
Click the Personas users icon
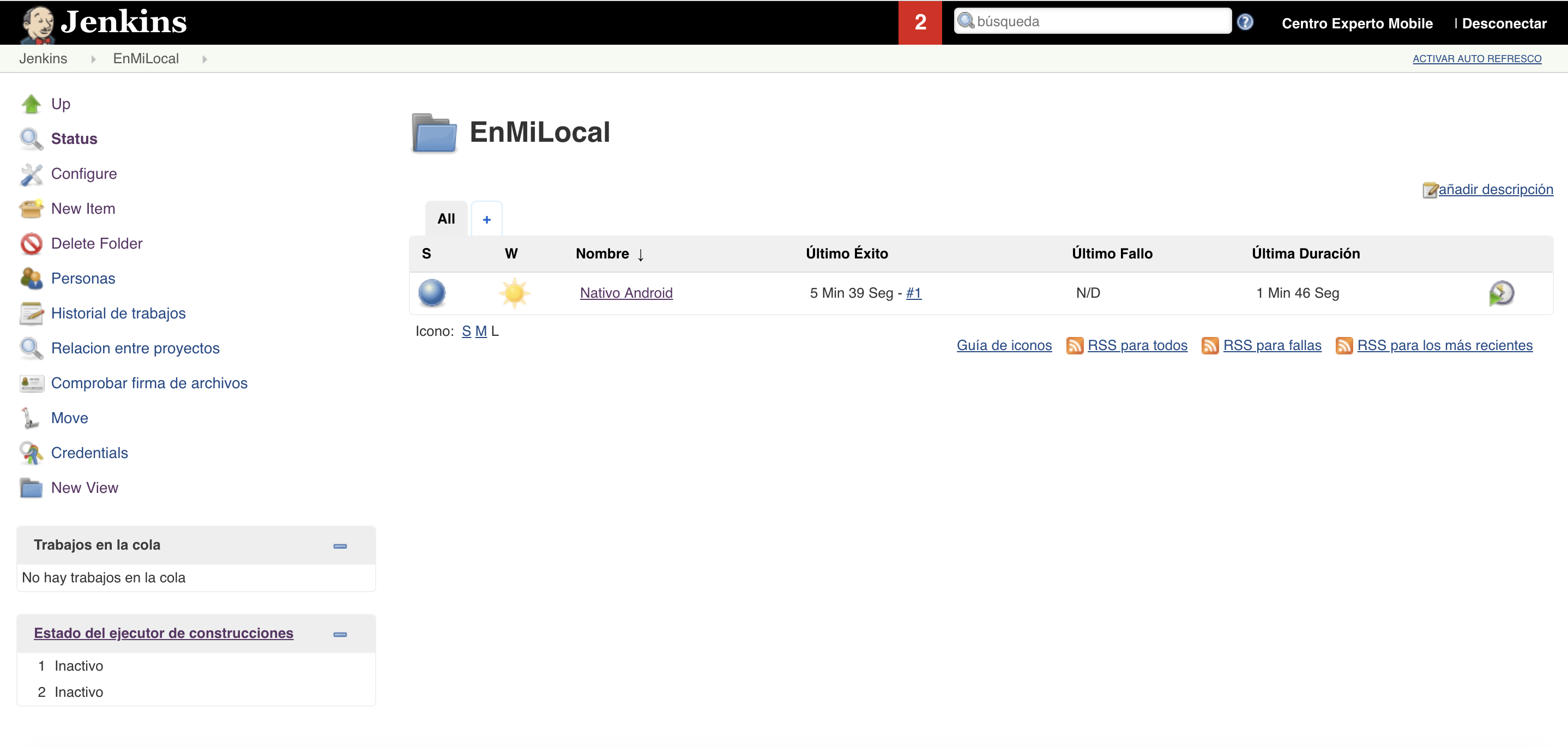click(x=32, y=279)
